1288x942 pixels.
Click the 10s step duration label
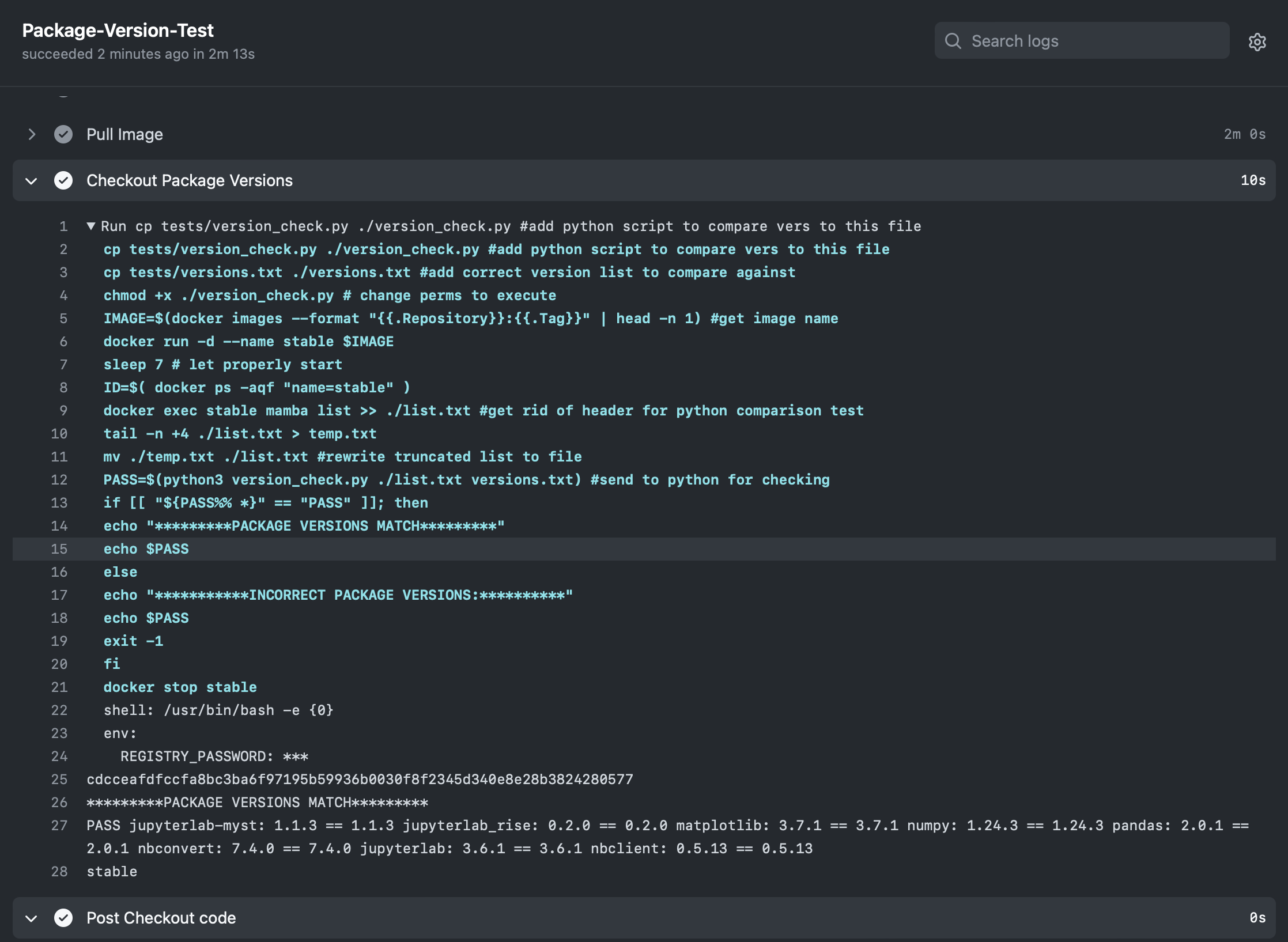(1253, 180)
